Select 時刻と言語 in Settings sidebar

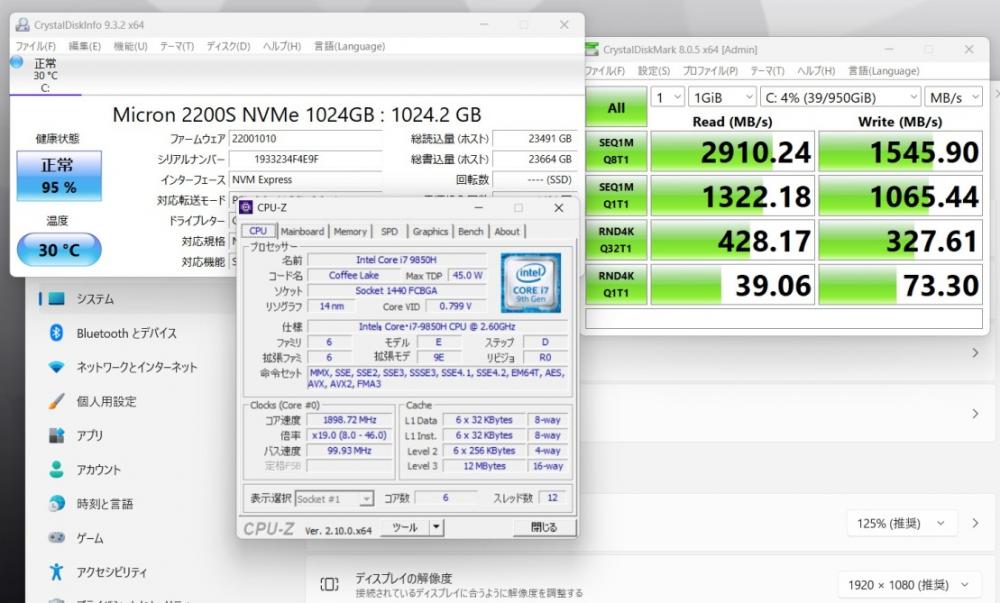click(x=105, y=504)
